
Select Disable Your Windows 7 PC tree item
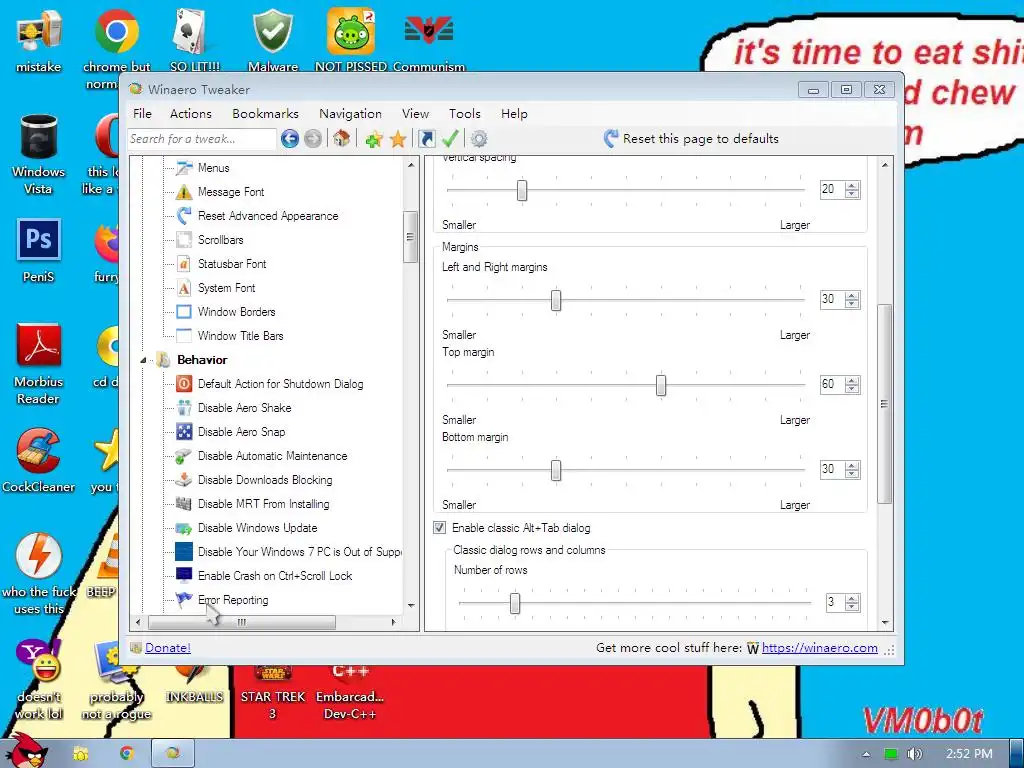point(300,552)
